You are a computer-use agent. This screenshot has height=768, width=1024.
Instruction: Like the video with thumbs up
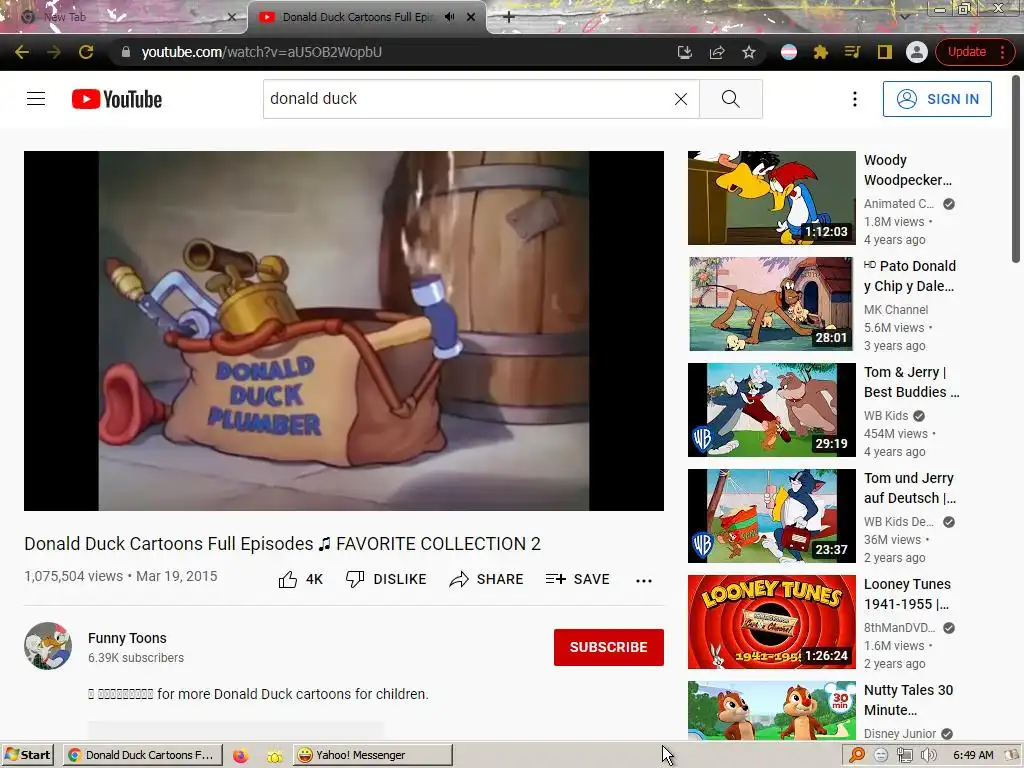[300, 579]
